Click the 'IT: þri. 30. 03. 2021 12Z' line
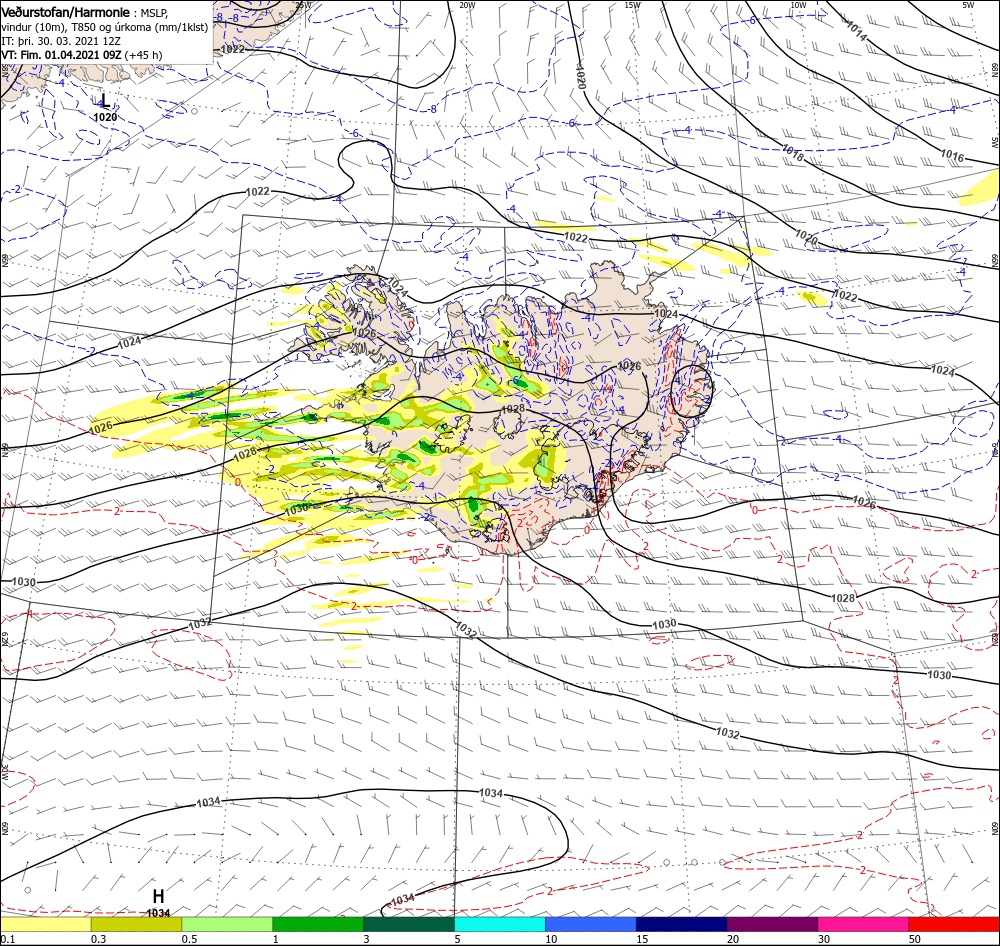This screenshot has width=1000, height=946. 61,41
